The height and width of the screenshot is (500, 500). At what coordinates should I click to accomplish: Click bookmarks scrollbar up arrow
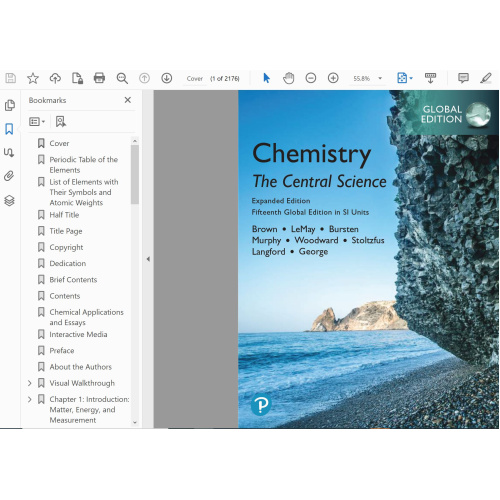tap(135, 141)
